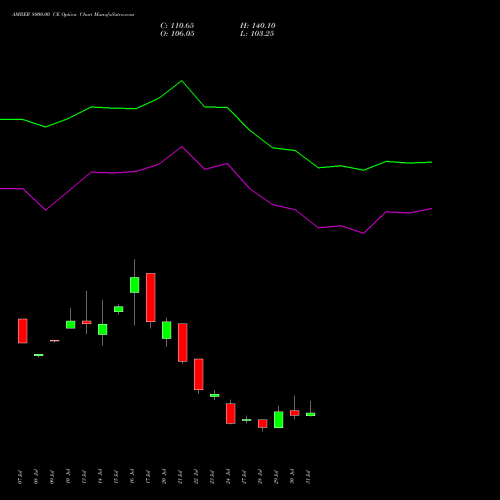
Task: Select the 29 Jul date label
Action: pyautogui.click(x=276, y=477)
